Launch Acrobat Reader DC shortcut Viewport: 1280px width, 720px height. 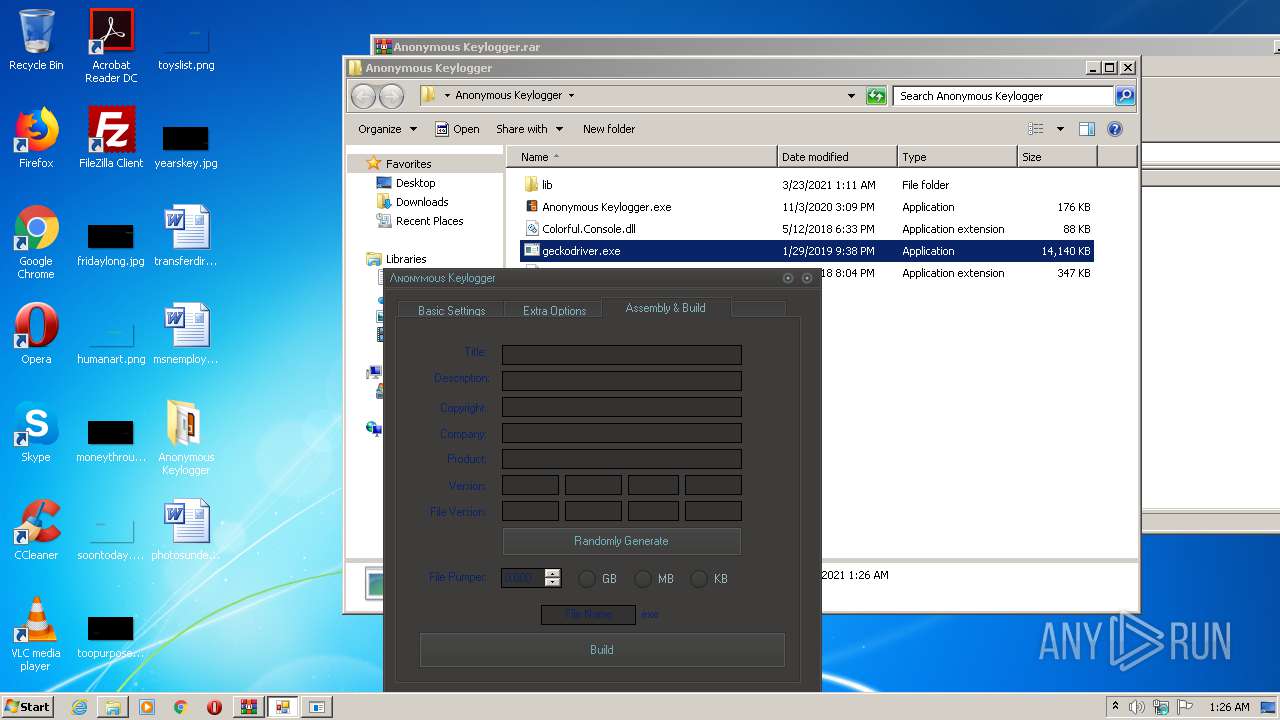(111, 46)
